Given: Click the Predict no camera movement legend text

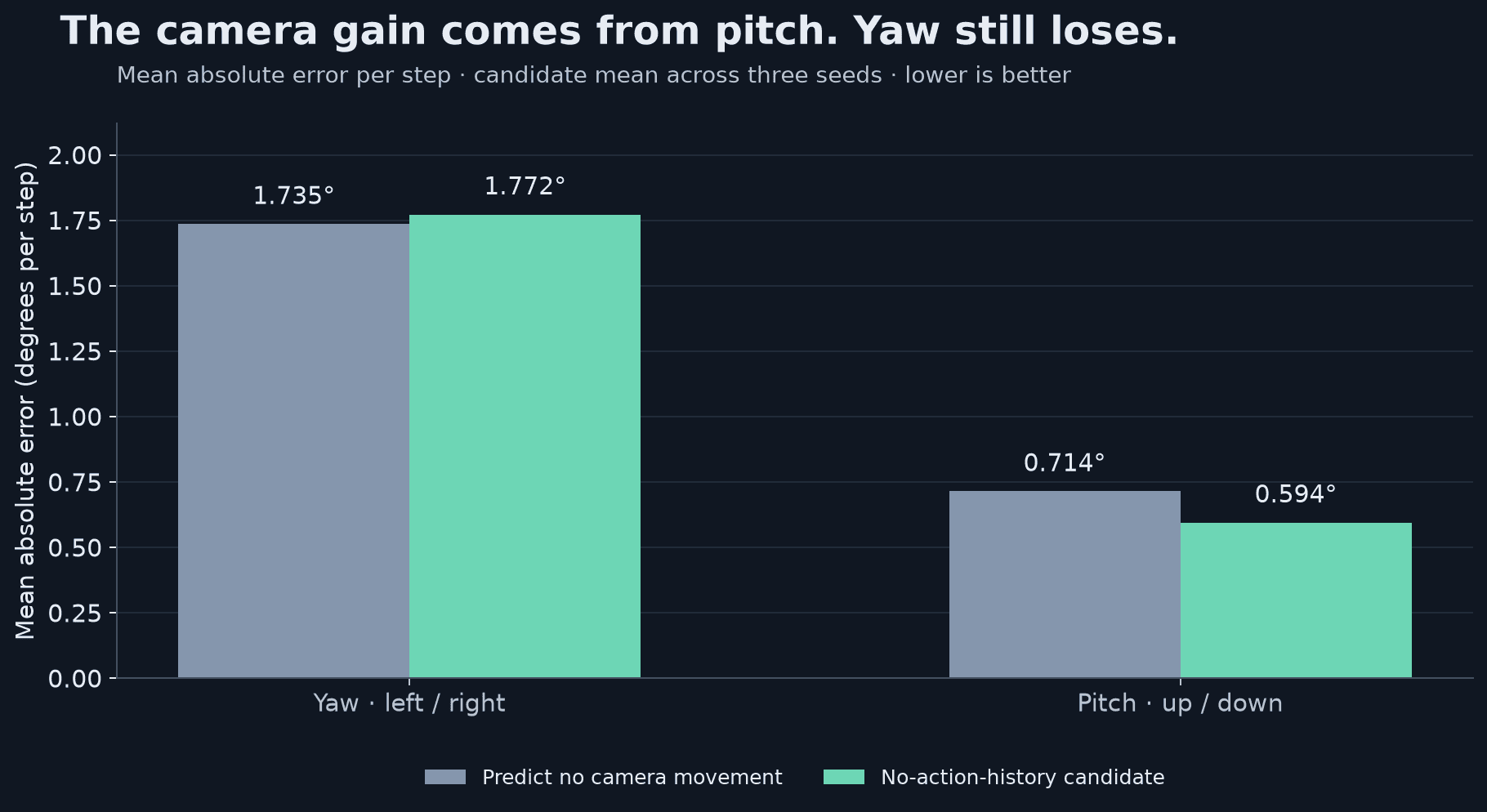Looking at the screenshot, I should 632,778.
